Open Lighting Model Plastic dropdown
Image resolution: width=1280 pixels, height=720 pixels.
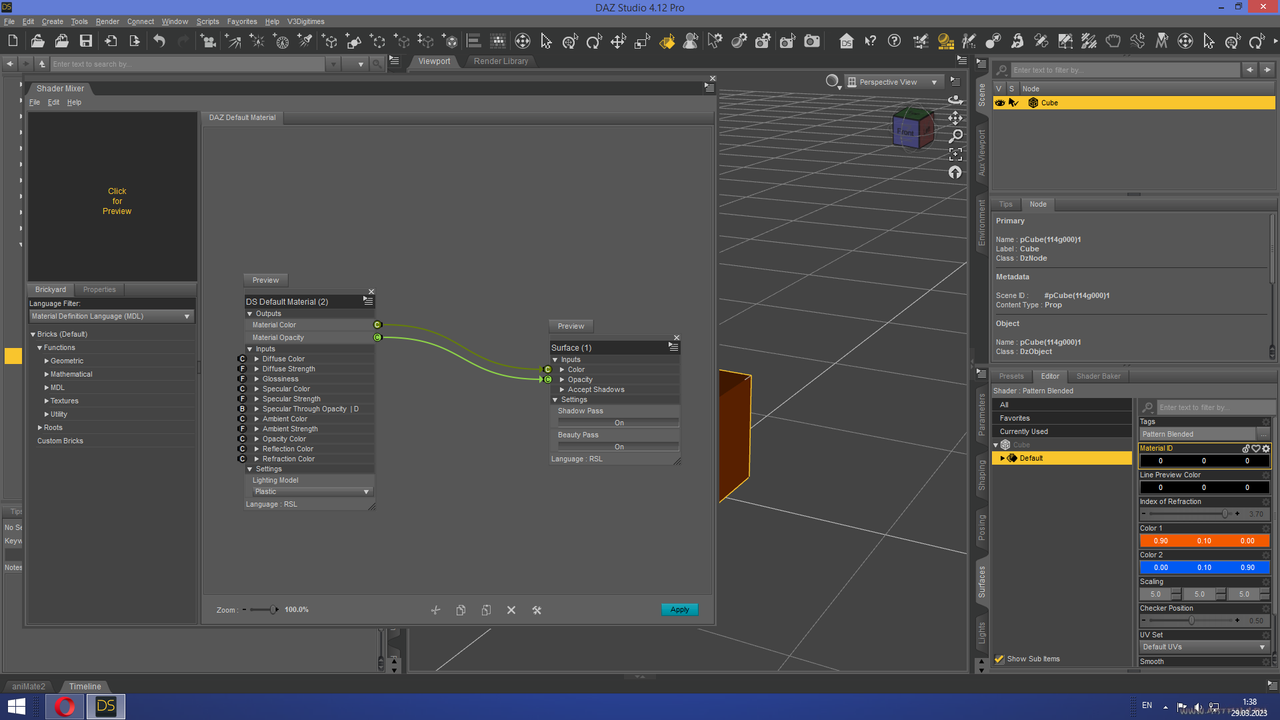311,492
